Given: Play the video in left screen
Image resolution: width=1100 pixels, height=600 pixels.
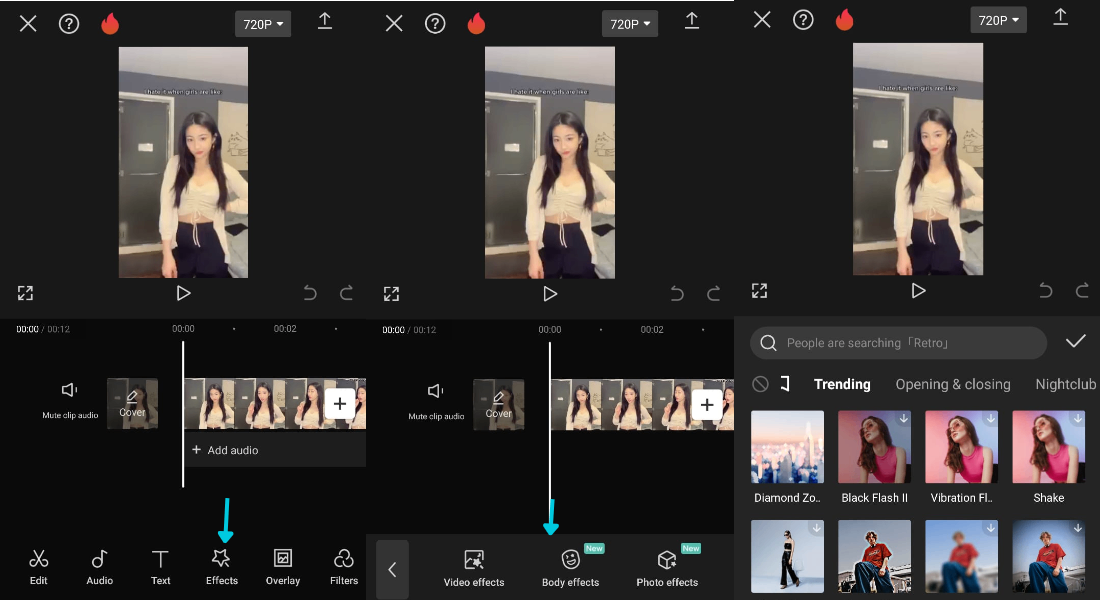Looking at the screenshot, I should (x=183, y=293).
